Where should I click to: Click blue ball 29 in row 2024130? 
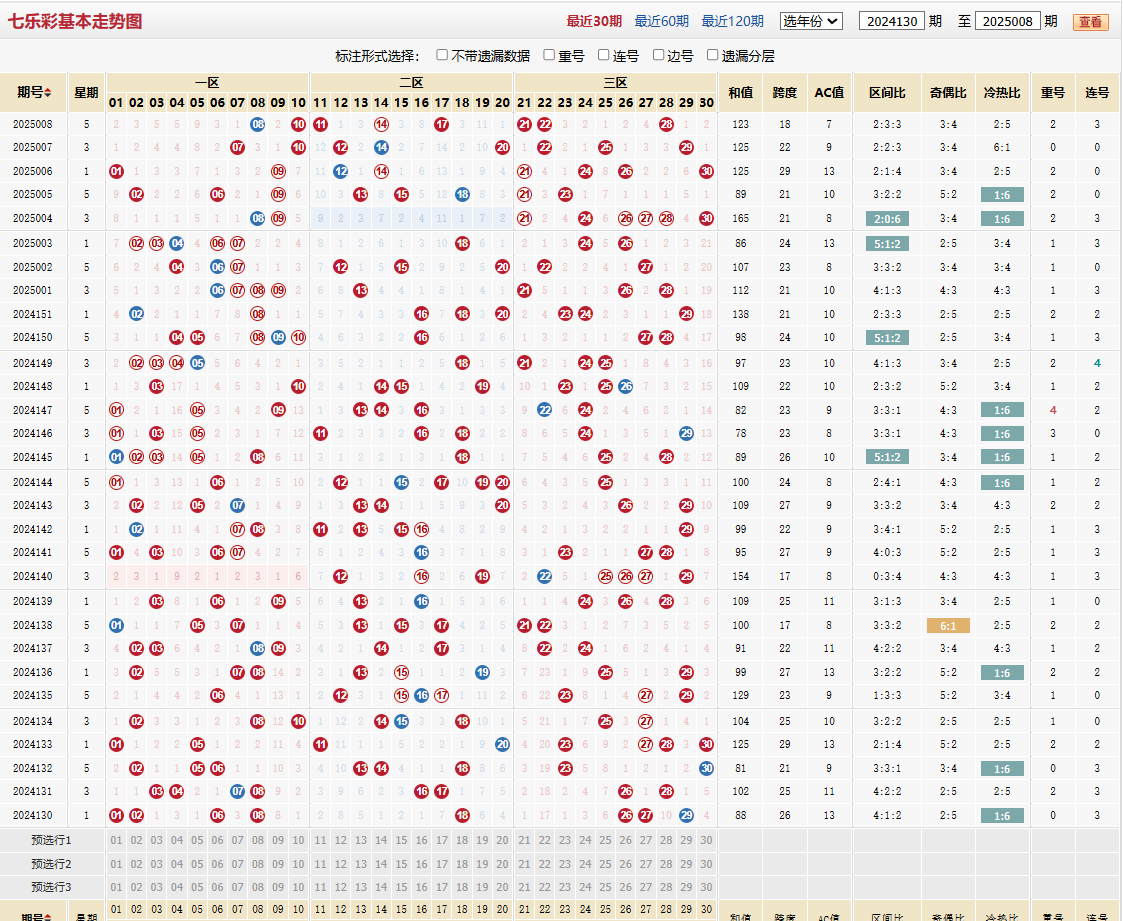(687, 815)
